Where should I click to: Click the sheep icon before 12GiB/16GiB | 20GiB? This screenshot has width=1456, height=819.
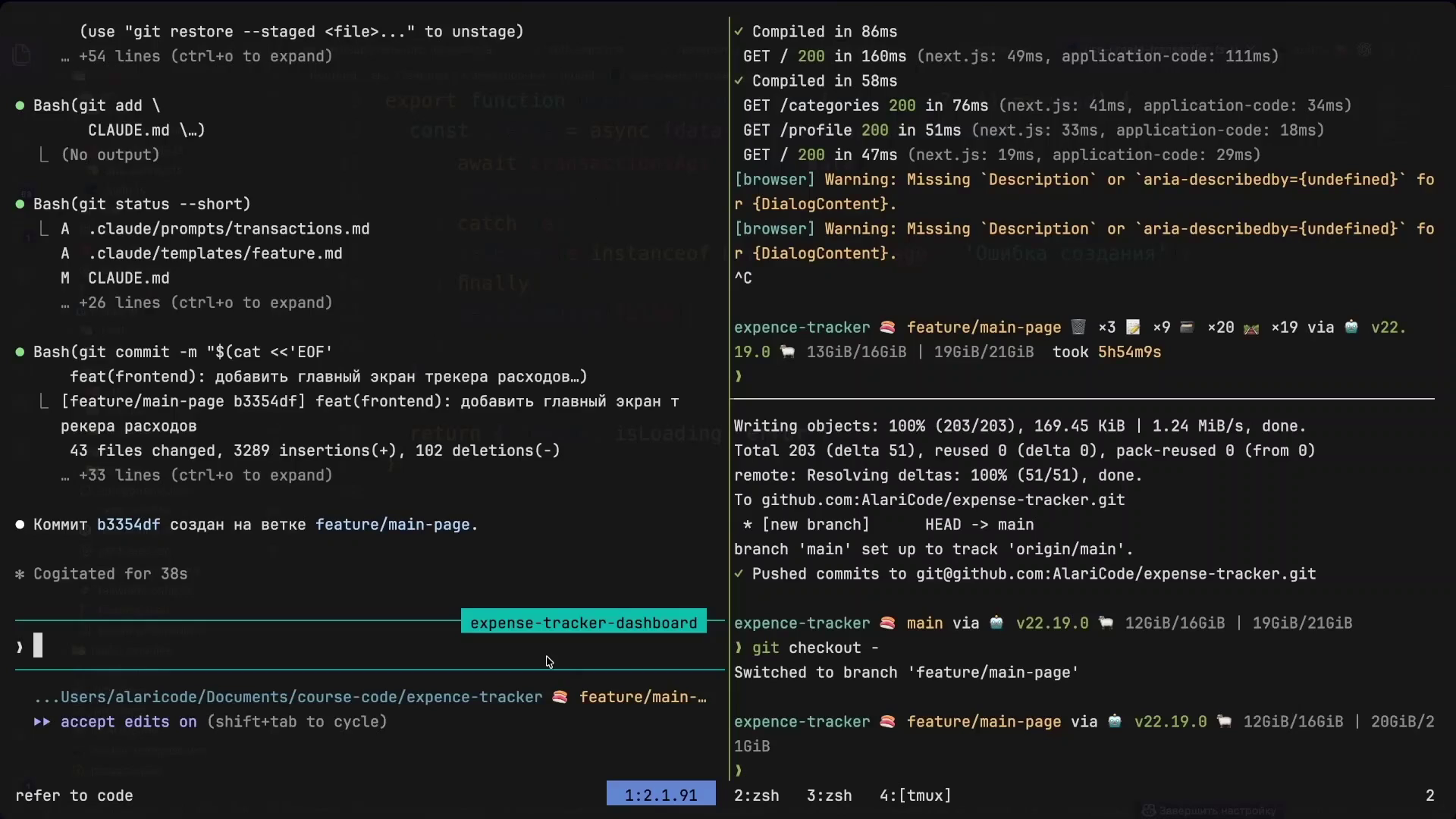coord(1224,721)
